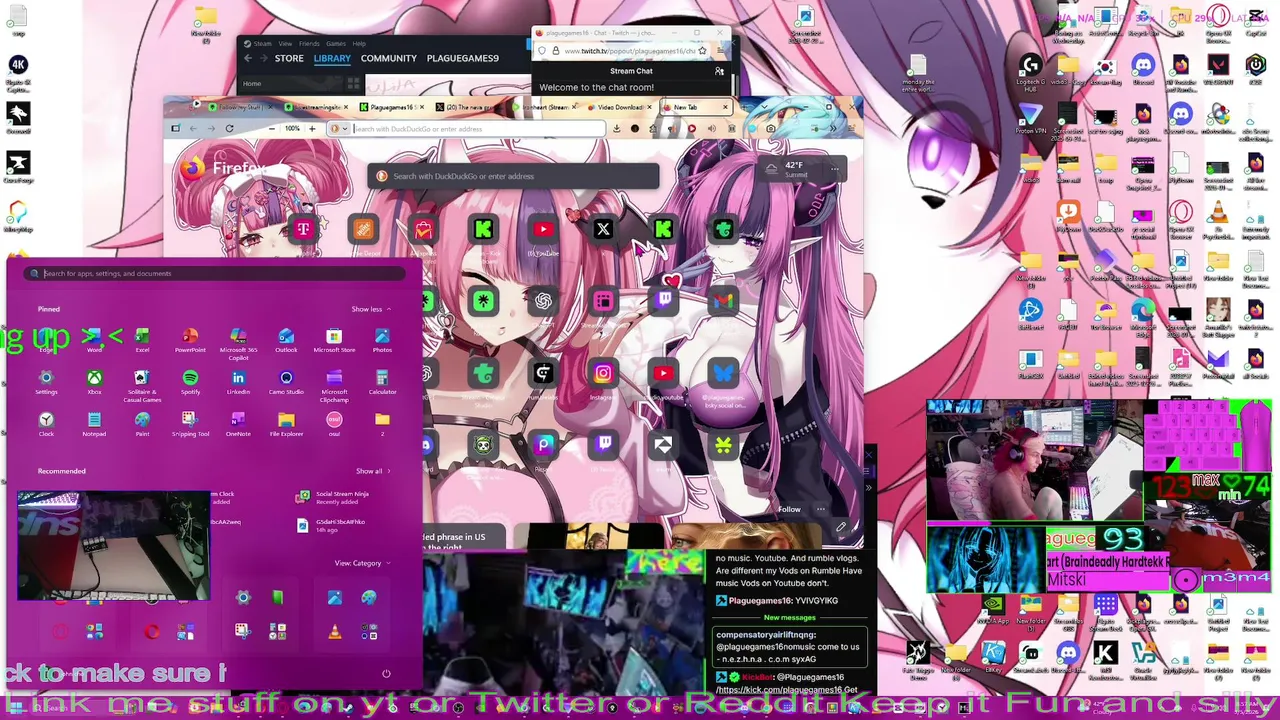
Task: Launch PowerPoint in the Start menu
Action: pos(190,339)
